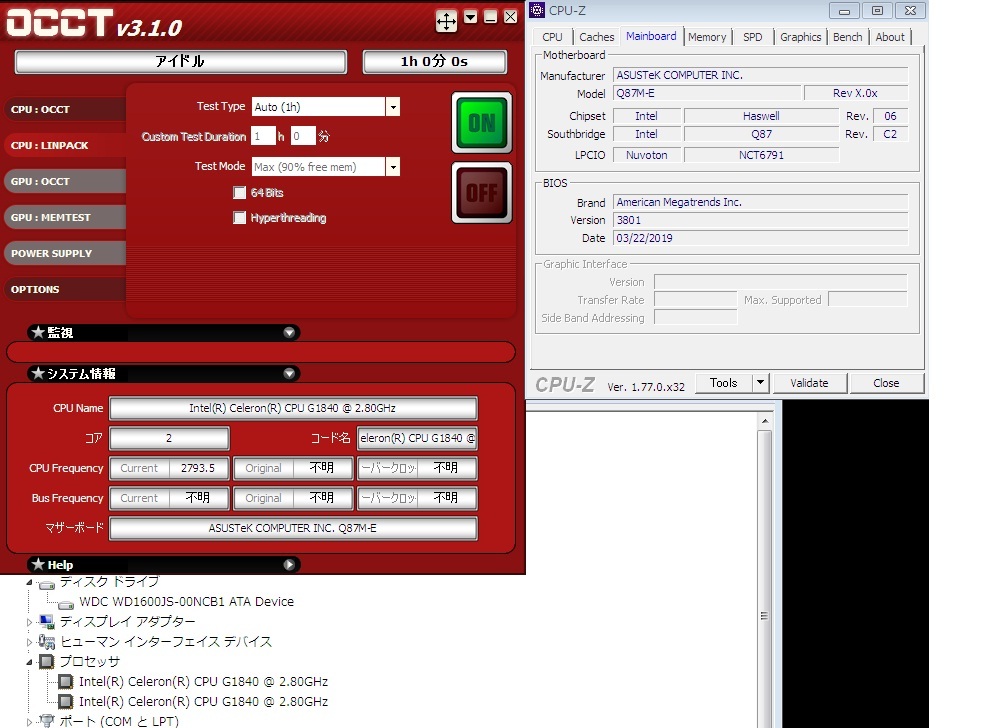
Task: Open OCCT OPTIONS tab
Action: [64, 289]
